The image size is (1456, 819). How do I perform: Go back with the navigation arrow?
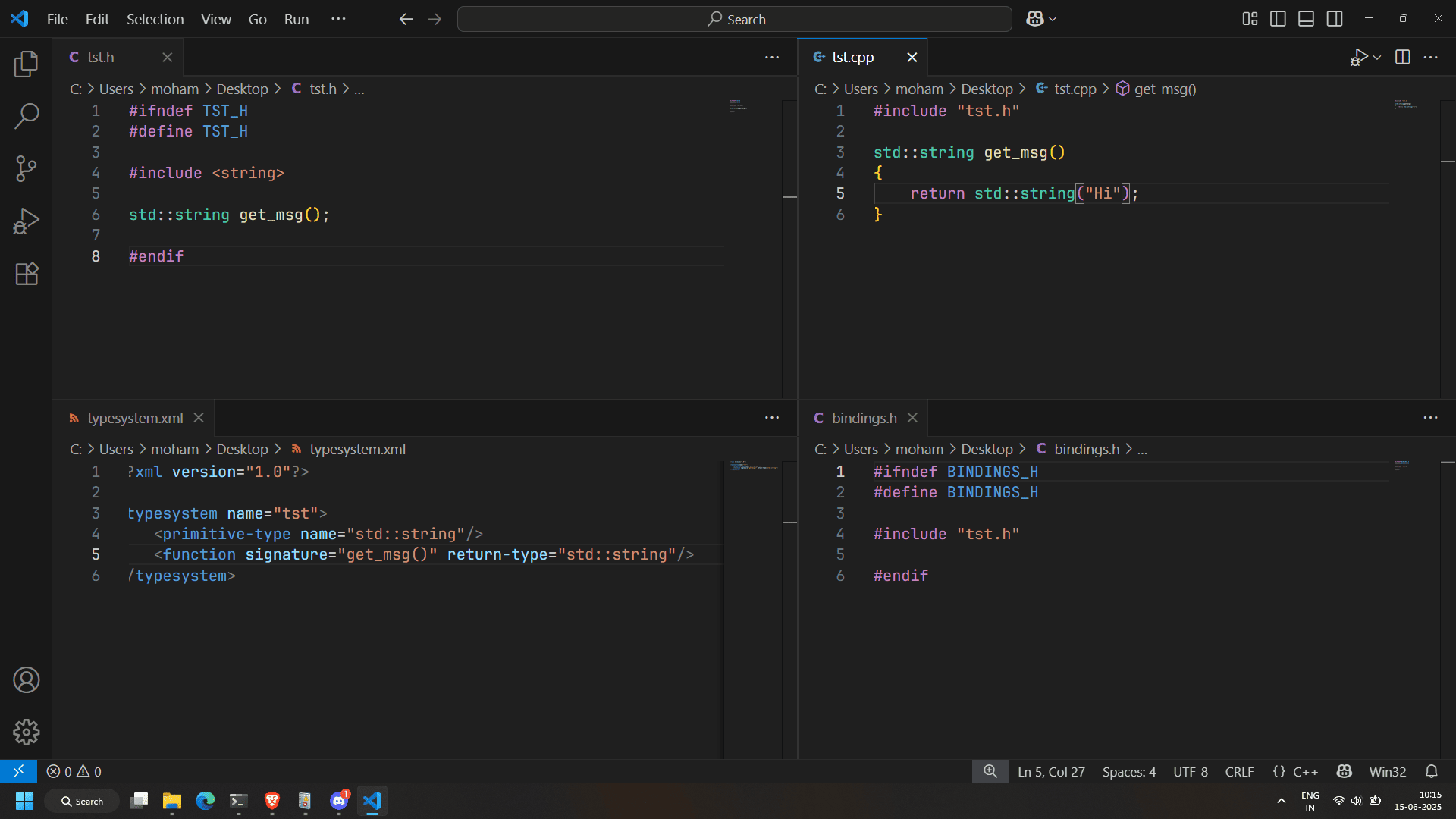(x=406, y=19)
